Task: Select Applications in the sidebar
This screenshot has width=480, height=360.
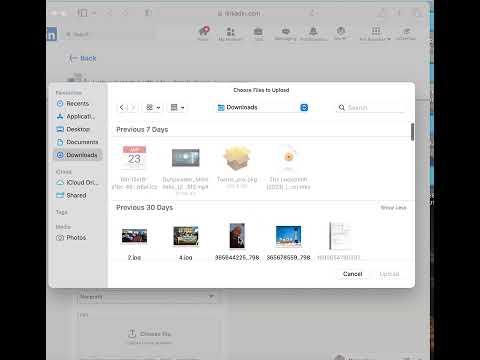Action: 76,116
